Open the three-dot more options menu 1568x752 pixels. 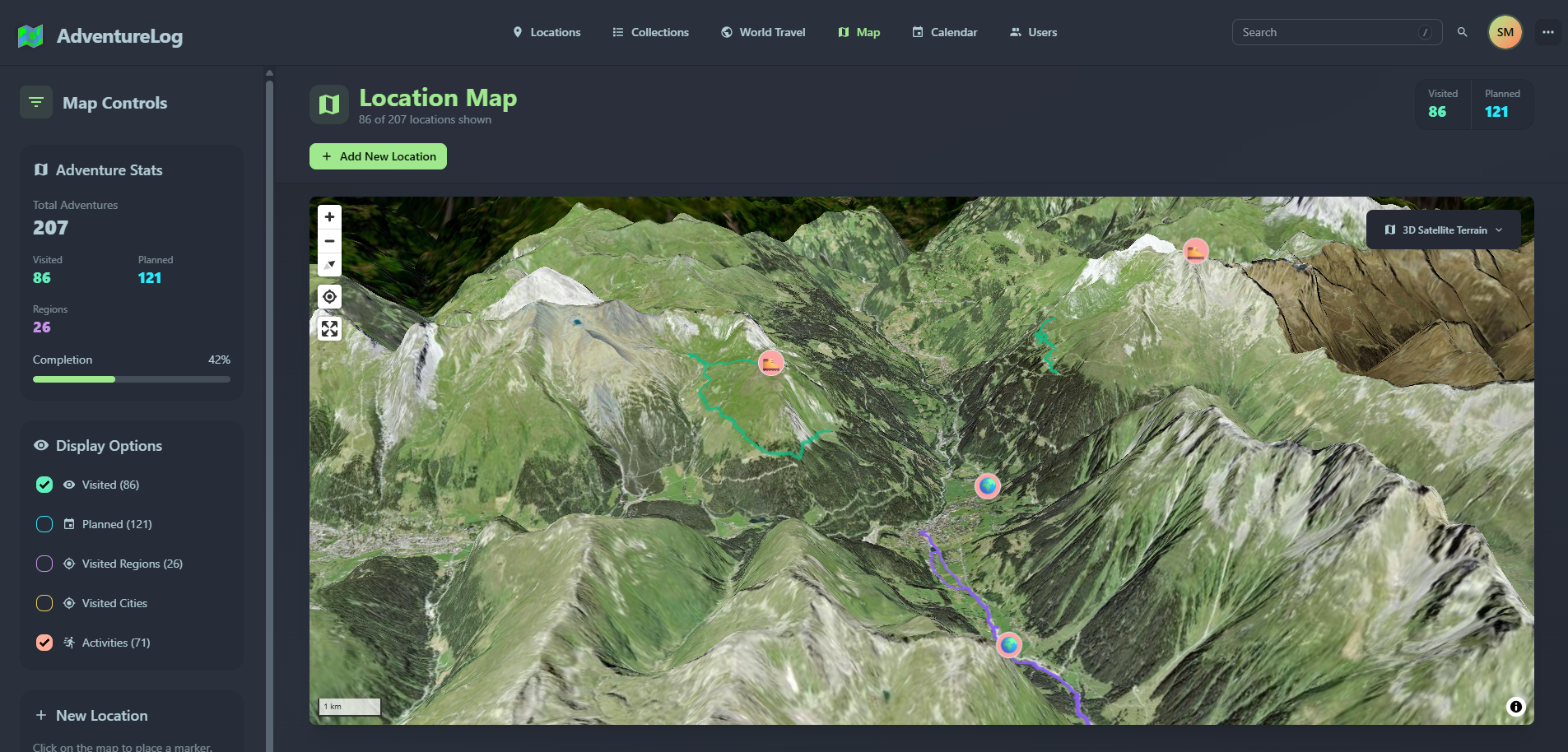[1547, 32]
